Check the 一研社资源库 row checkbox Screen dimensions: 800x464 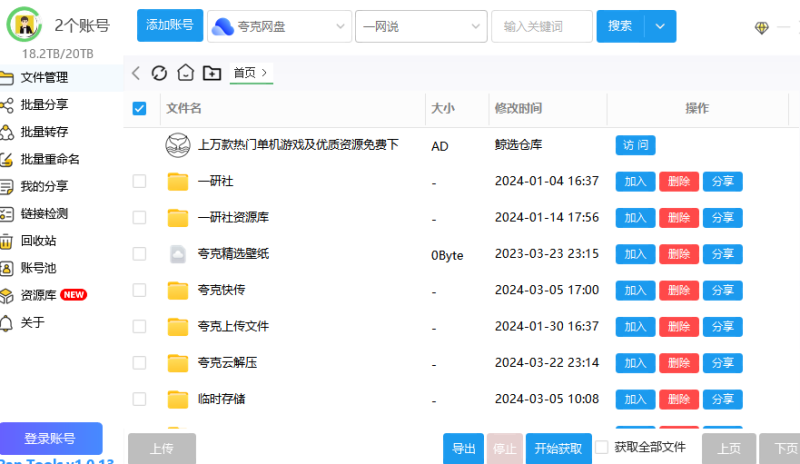click(x=139, y=217)
